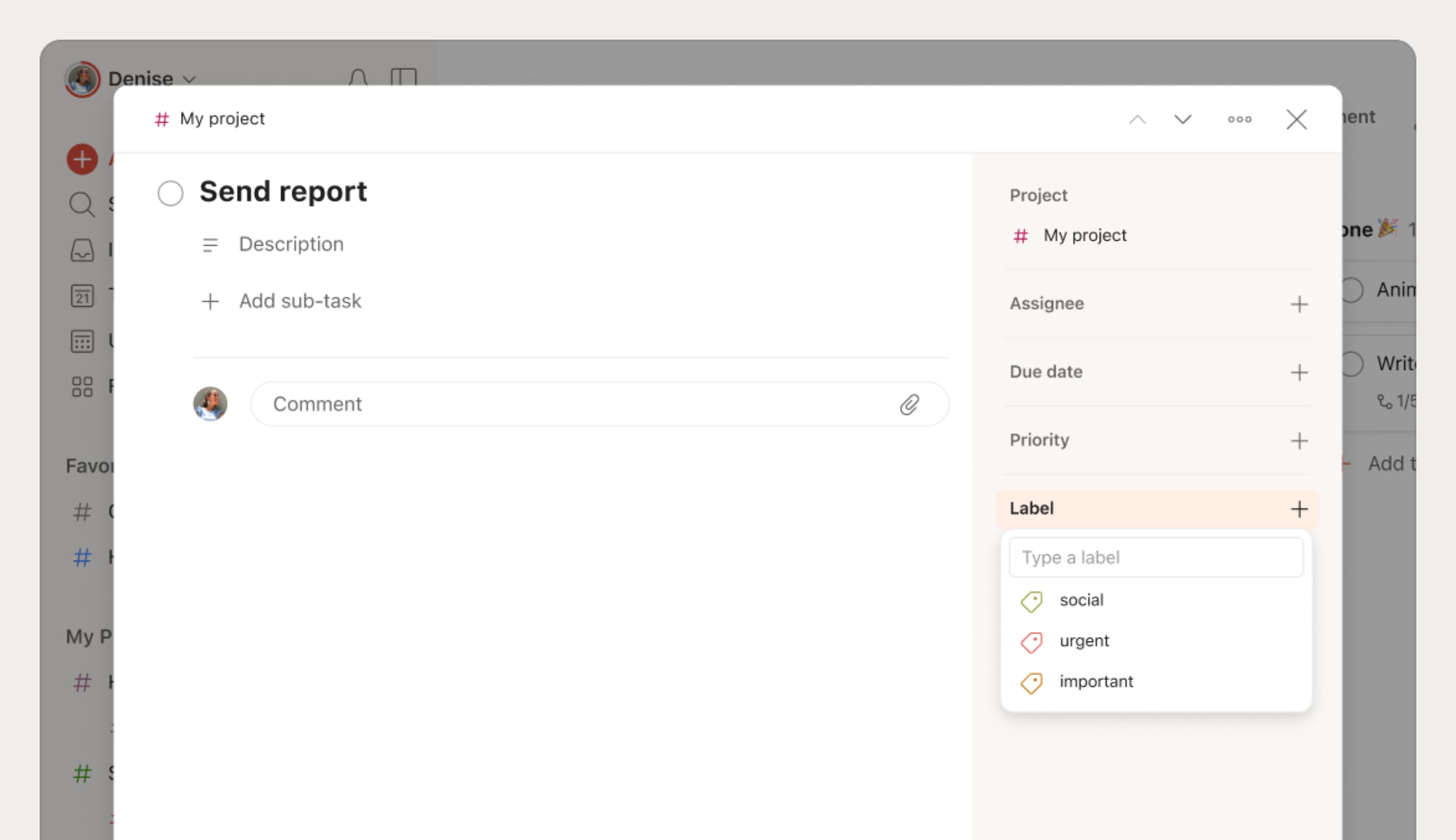The height and width of the screenshot is (840, 1456).
Task: Open notifications via the bell icon
Action: tap(359, 77)
